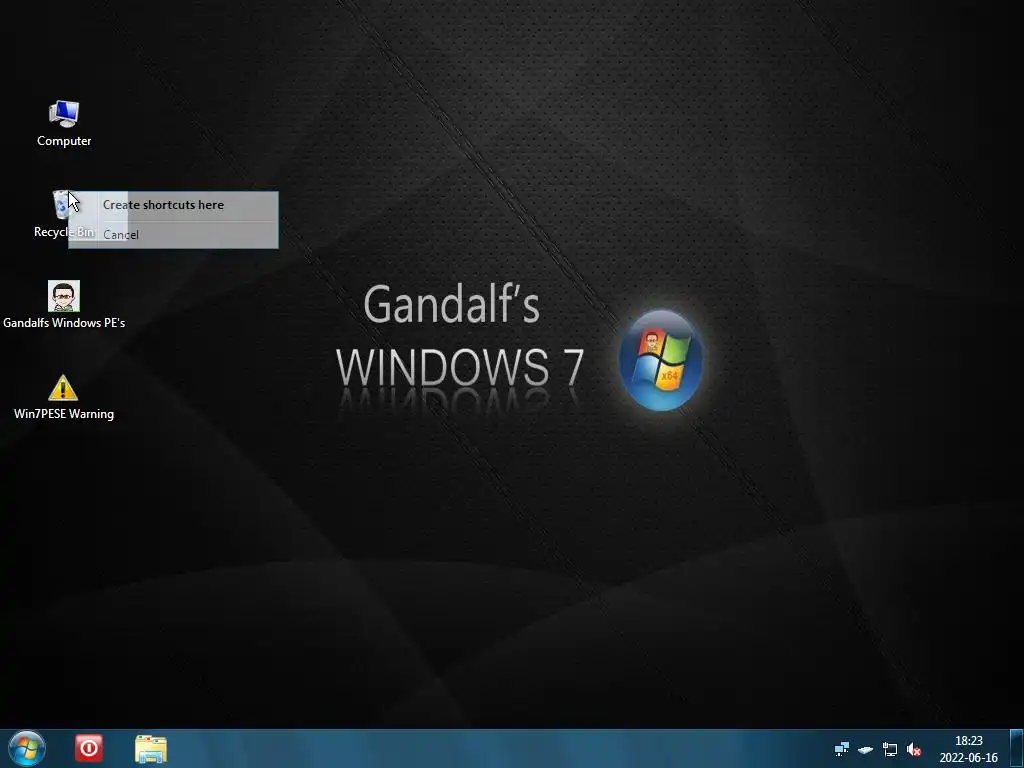
Task: Open the clock showing 18:23 and date
Action: [968, 749]
